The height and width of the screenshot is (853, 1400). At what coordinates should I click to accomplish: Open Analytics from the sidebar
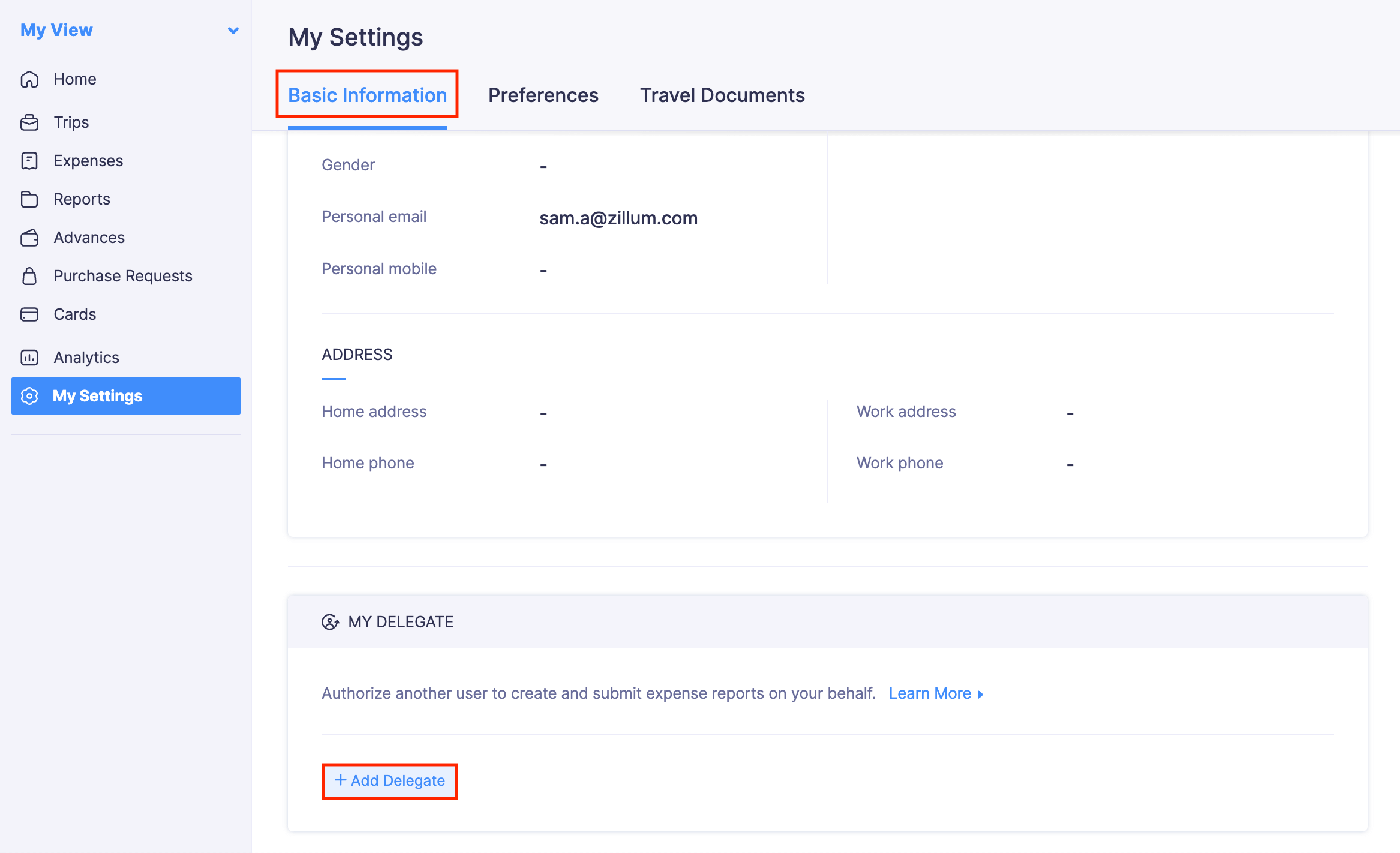coord(126,358)
